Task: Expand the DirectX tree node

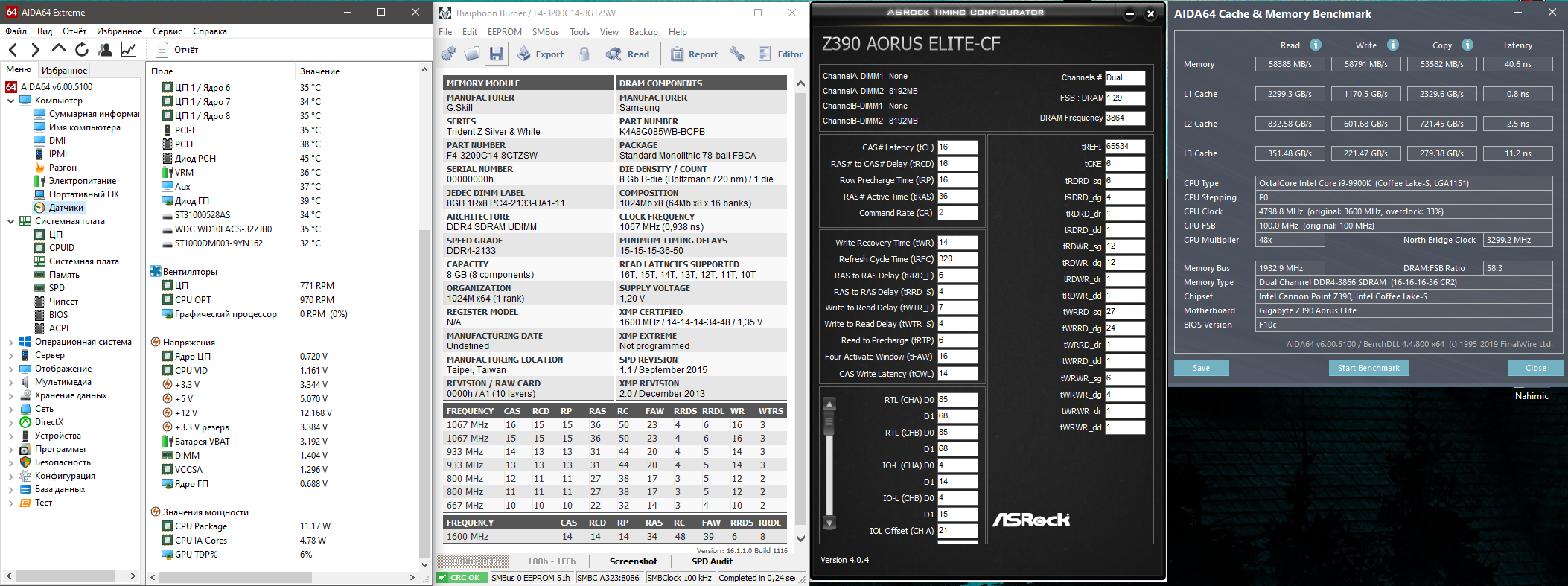Action: [x=10, y=423]
